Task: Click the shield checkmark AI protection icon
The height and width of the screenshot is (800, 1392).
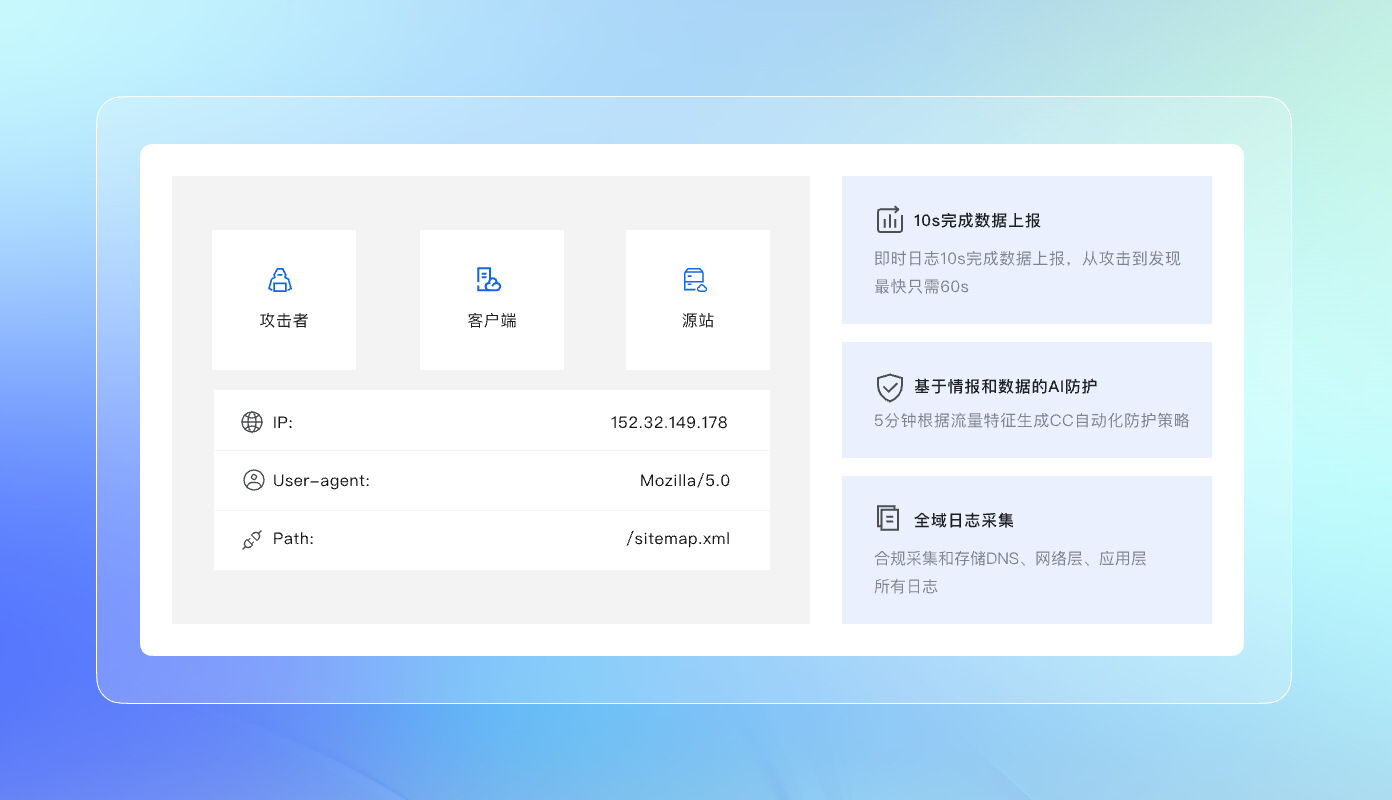Action: coord(890,387)
